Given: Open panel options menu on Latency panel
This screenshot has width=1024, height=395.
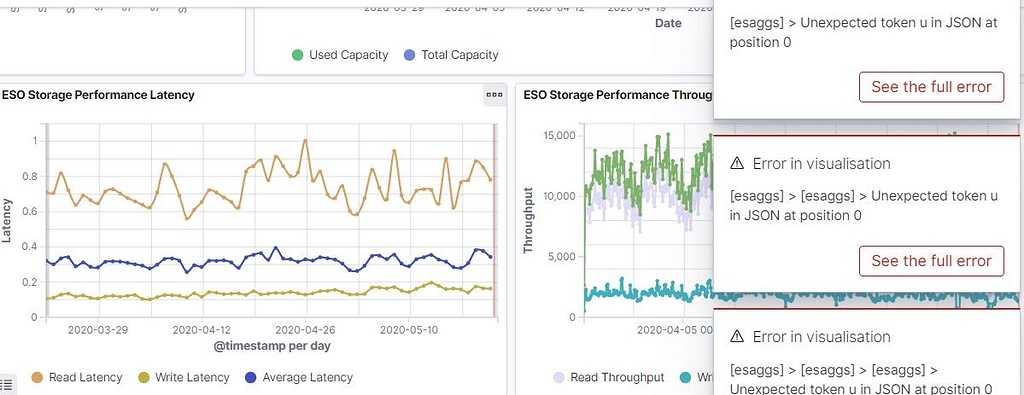Looking at the screenshot, I should (494, 95).
